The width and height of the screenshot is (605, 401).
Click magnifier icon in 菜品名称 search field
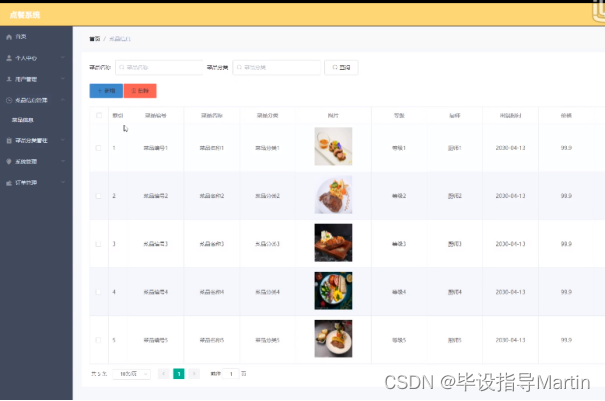(122, 68)
